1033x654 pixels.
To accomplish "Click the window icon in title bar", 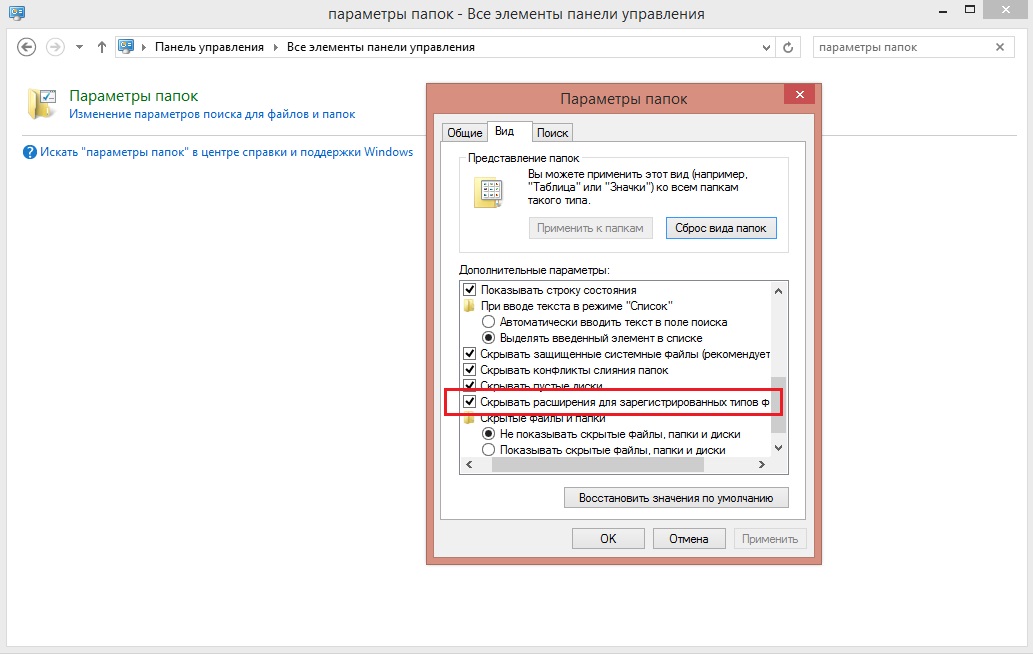I will (x=16, y=13).
